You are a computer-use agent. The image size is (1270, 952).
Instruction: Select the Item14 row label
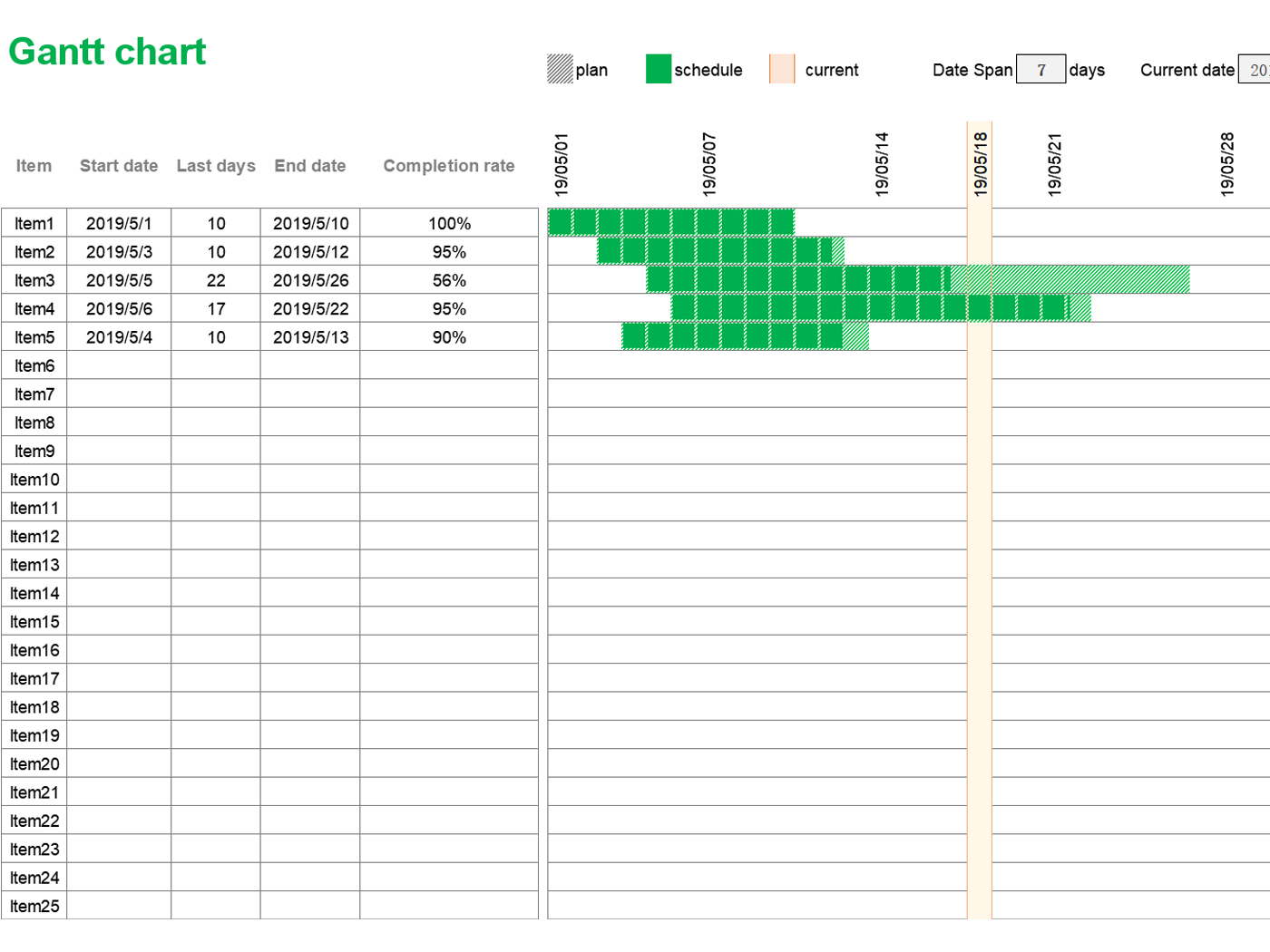point(34,593)
